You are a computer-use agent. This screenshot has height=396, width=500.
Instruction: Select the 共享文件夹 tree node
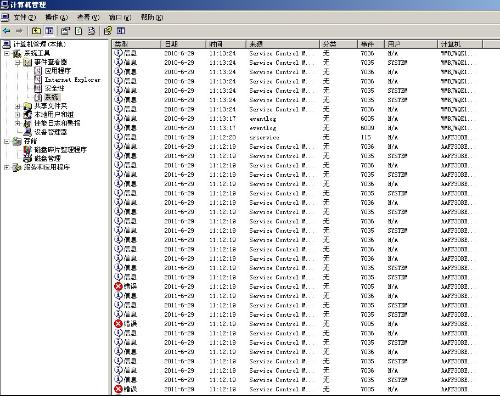pyautogui.click(x=50, y=106)
